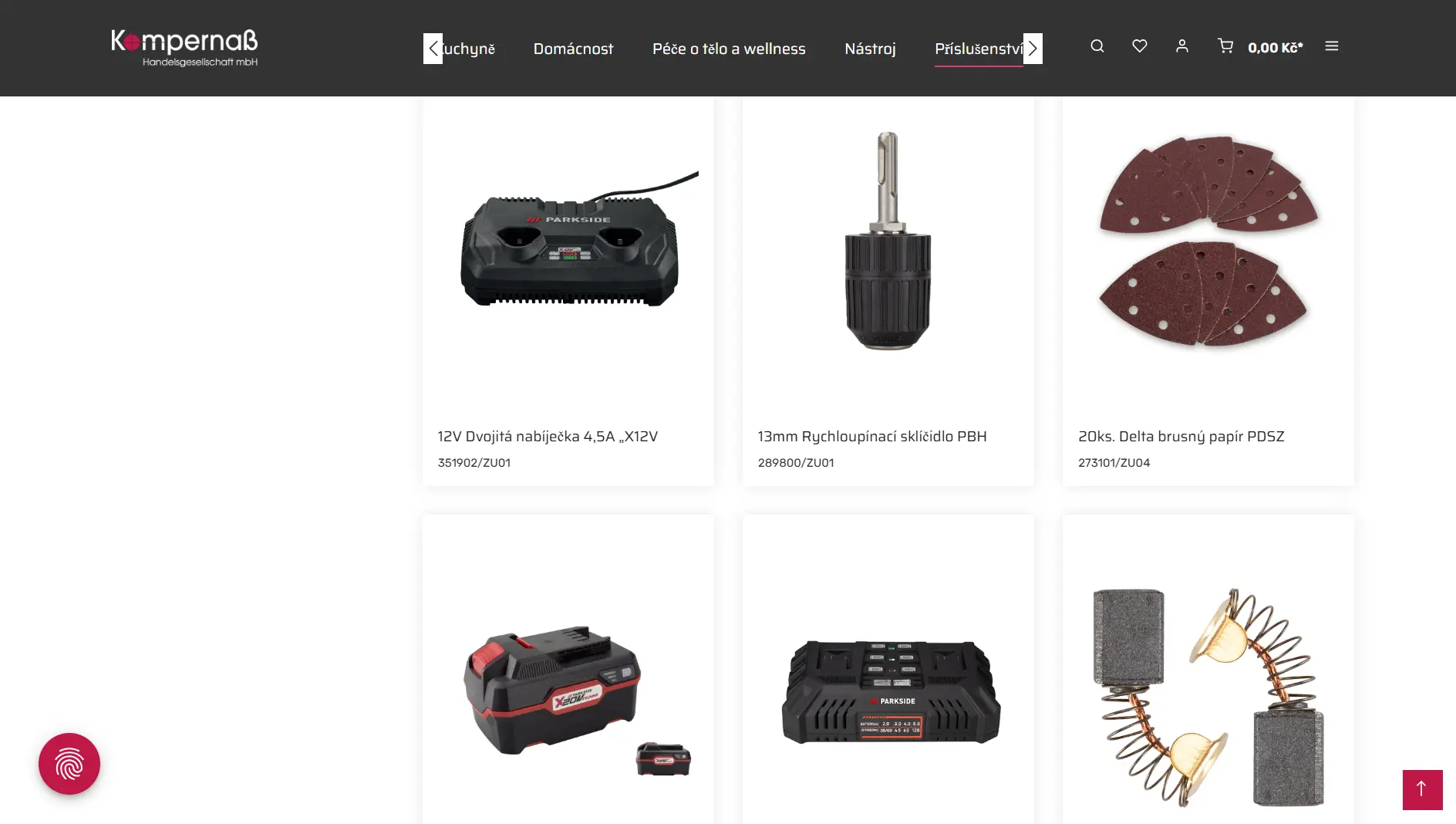Open the user account icon

click(x=1181, y=46)
